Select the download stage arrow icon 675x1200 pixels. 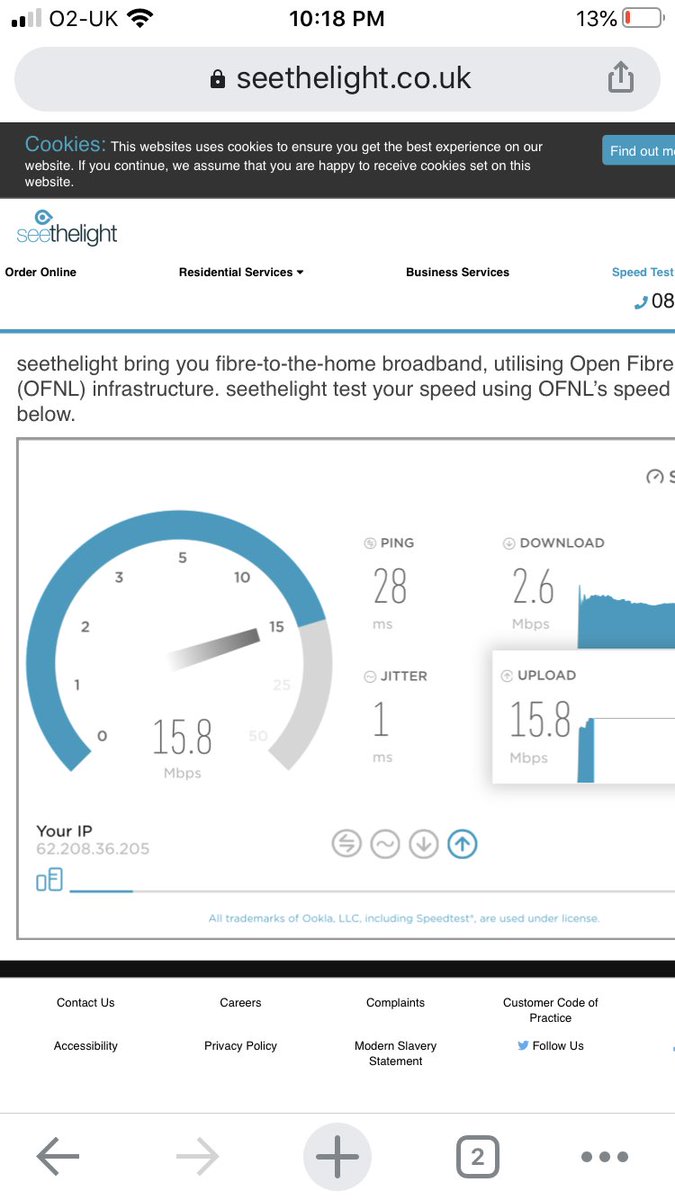[424, 844]
